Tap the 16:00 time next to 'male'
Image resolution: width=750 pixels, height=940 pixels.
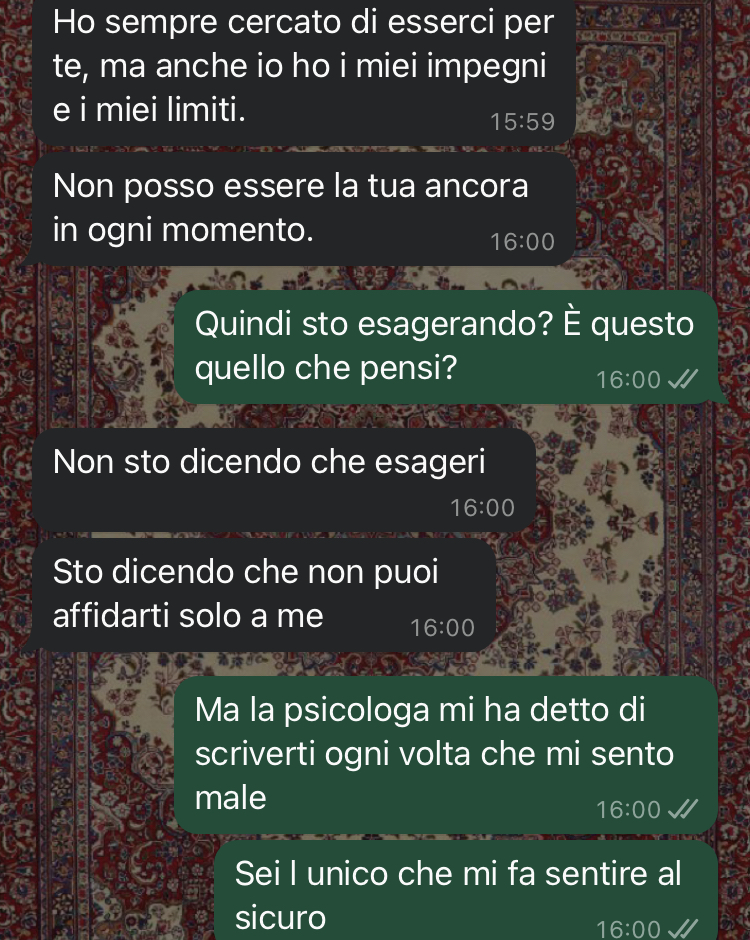pos(628,809)
